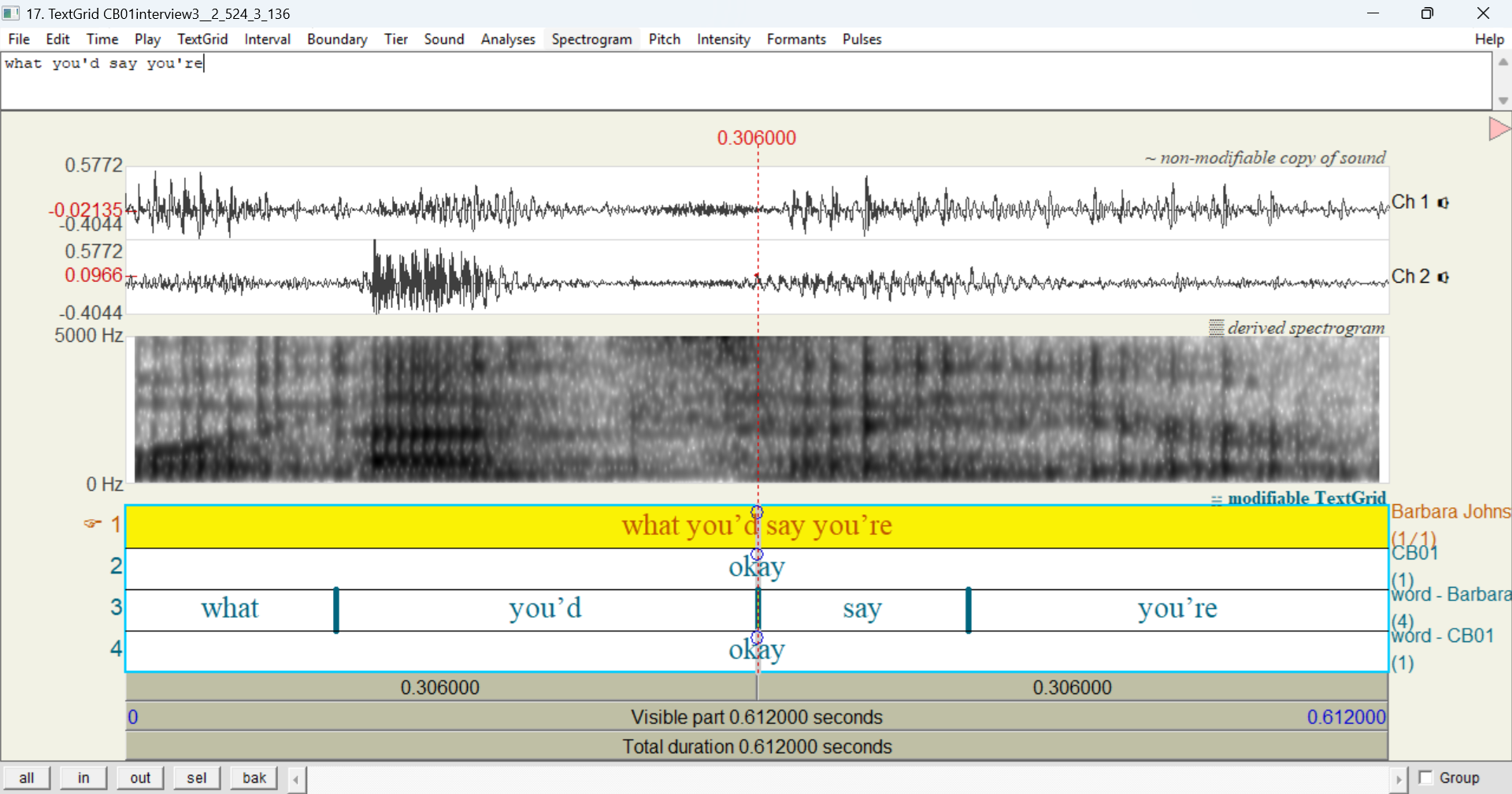Click boundary between 'say' and "you're"
This screenshot has height=794, width=1512.
click(969, 610)
